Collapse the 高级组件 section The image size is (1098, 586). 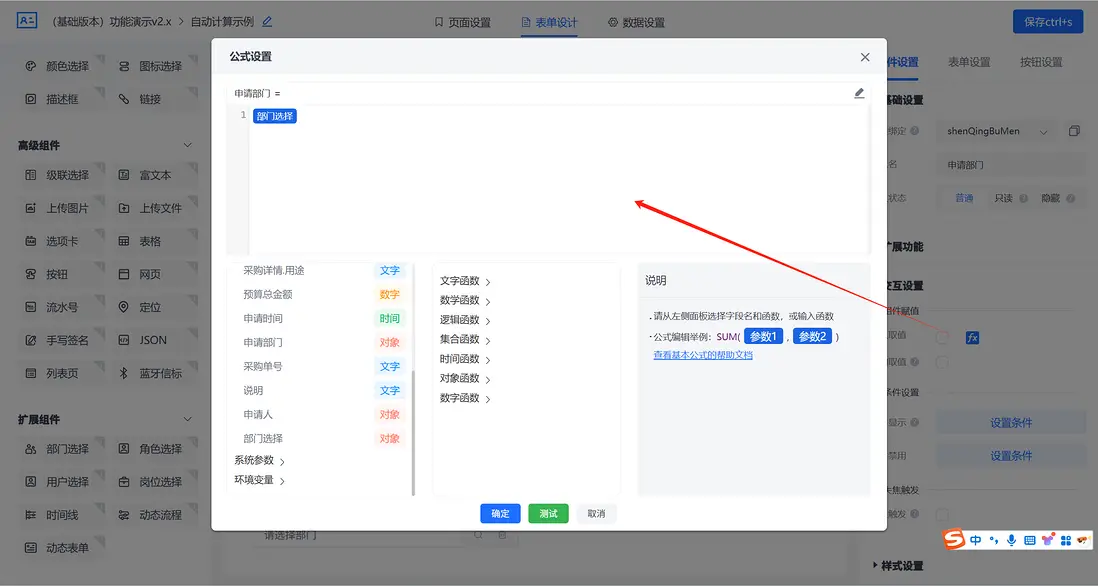click(188, 145)
